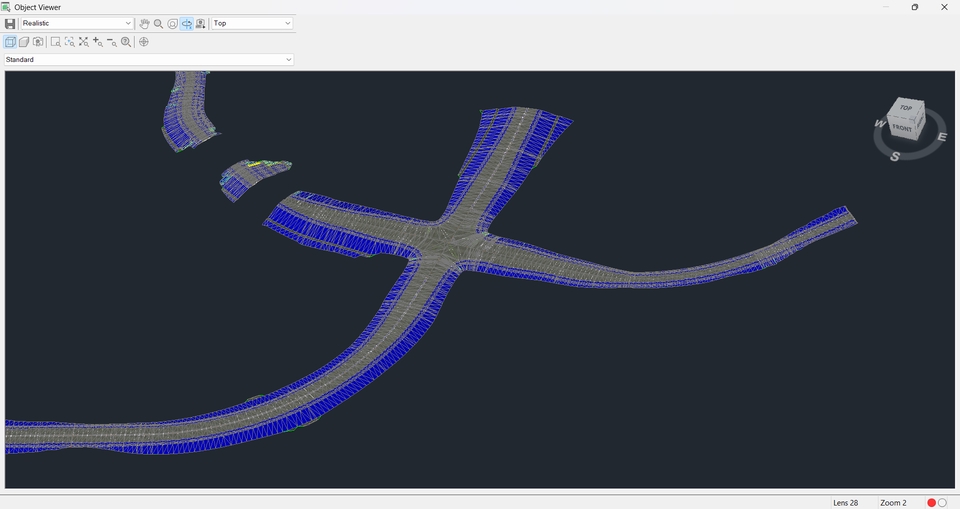Click the crosshair target icon in the toolbar
Image resolution: width=960 pixels, height=509 pixels.
pos(144,42)
